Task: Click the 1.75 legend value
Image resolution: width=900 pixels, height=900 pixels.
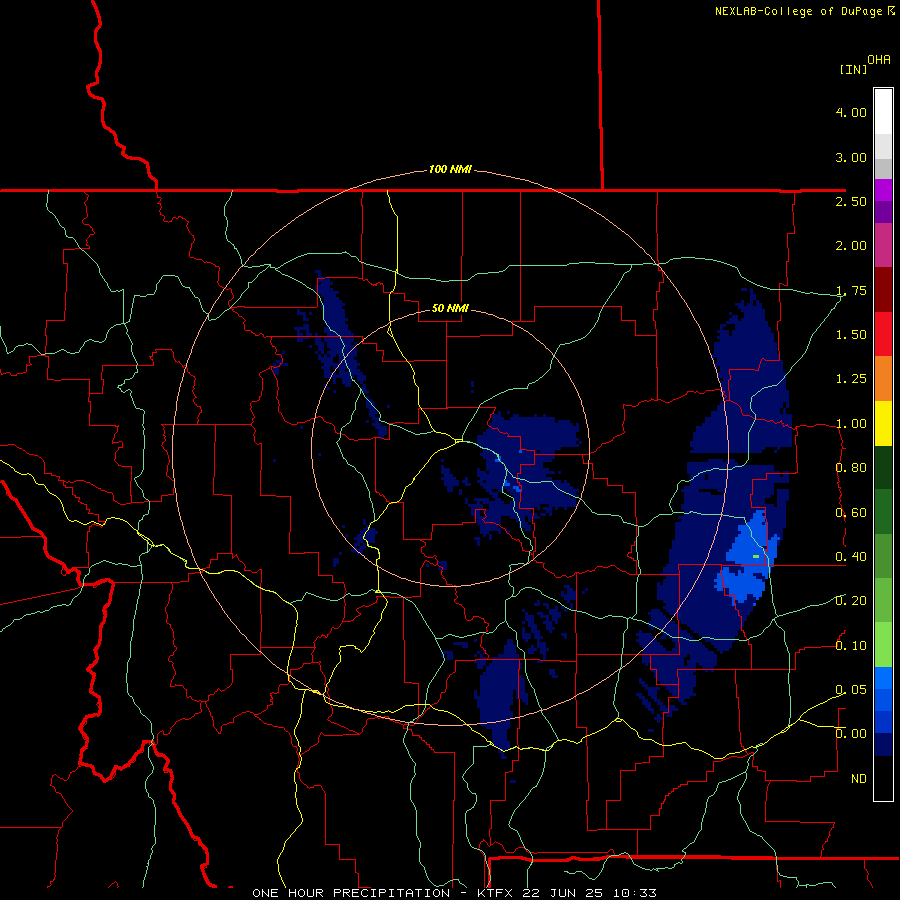Action: tap(851, 290)
